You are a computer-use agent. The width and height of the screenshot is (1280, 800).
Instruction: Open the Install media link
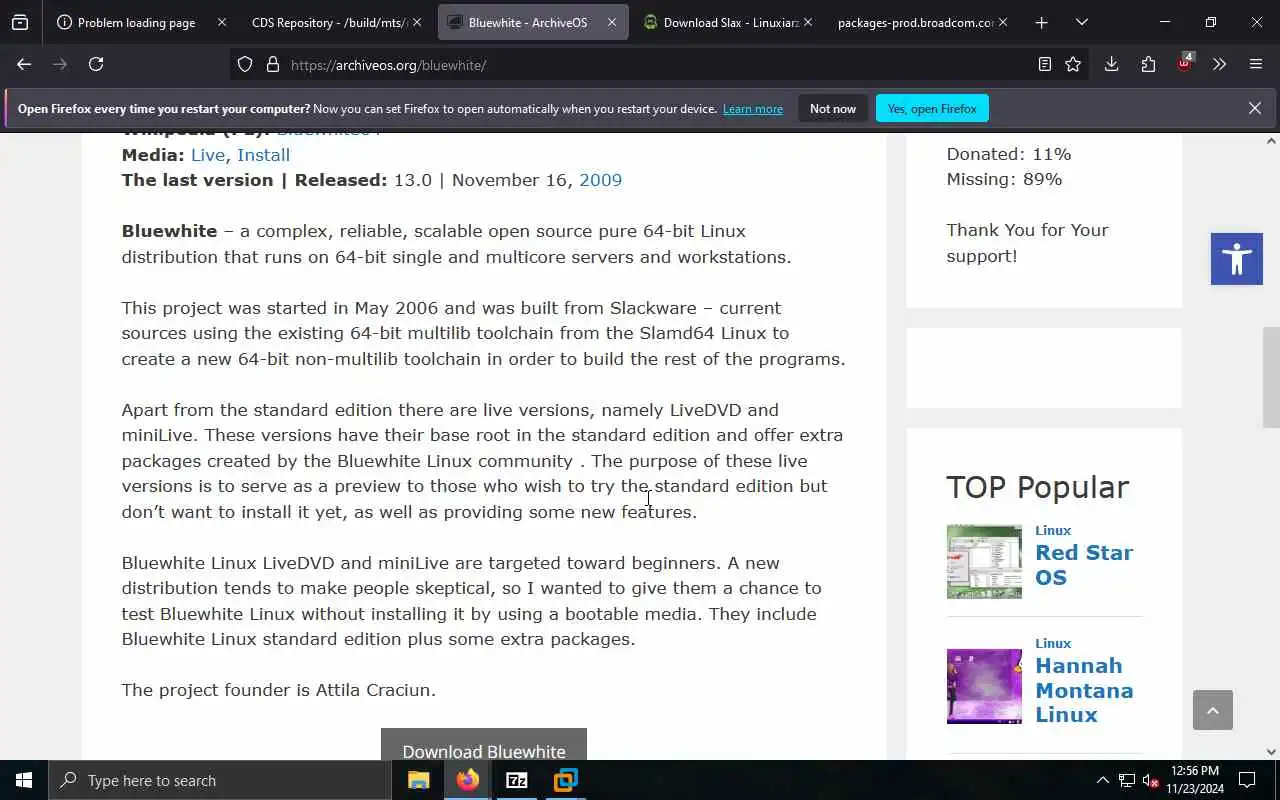264,155
